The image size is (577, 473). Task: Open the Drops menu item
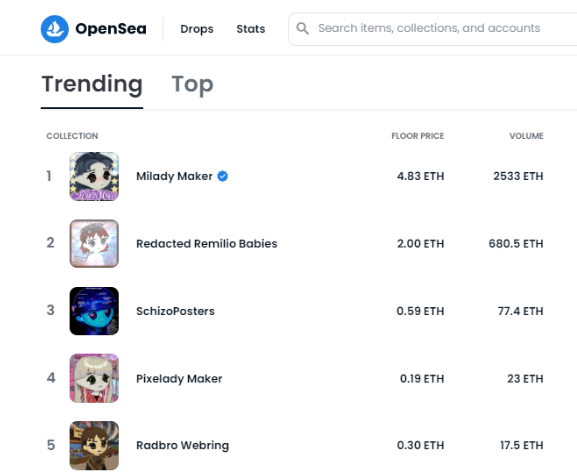[197, 29]
